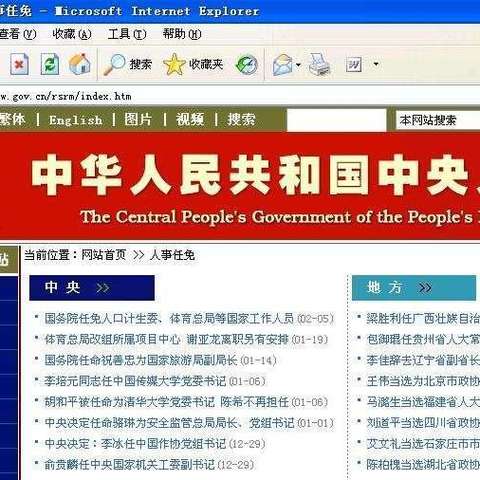Open the 地方 section header
480x480 pixels.
pyautogui.click(x=414, y=288)
